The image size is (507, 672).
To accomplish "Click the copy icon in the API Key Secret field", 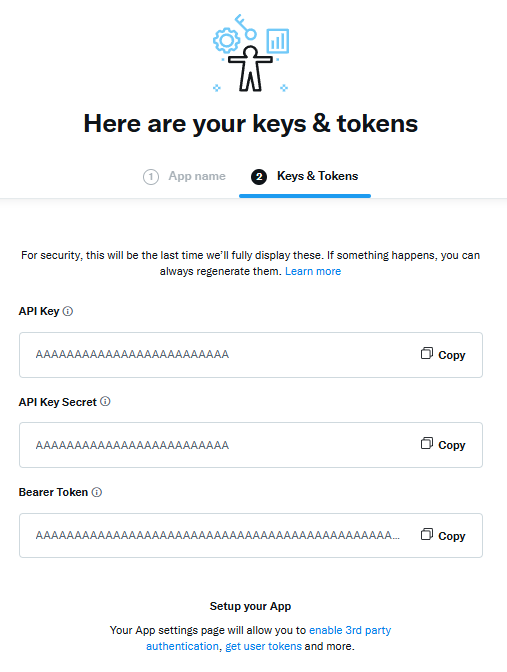I will [x=427, y=443].
